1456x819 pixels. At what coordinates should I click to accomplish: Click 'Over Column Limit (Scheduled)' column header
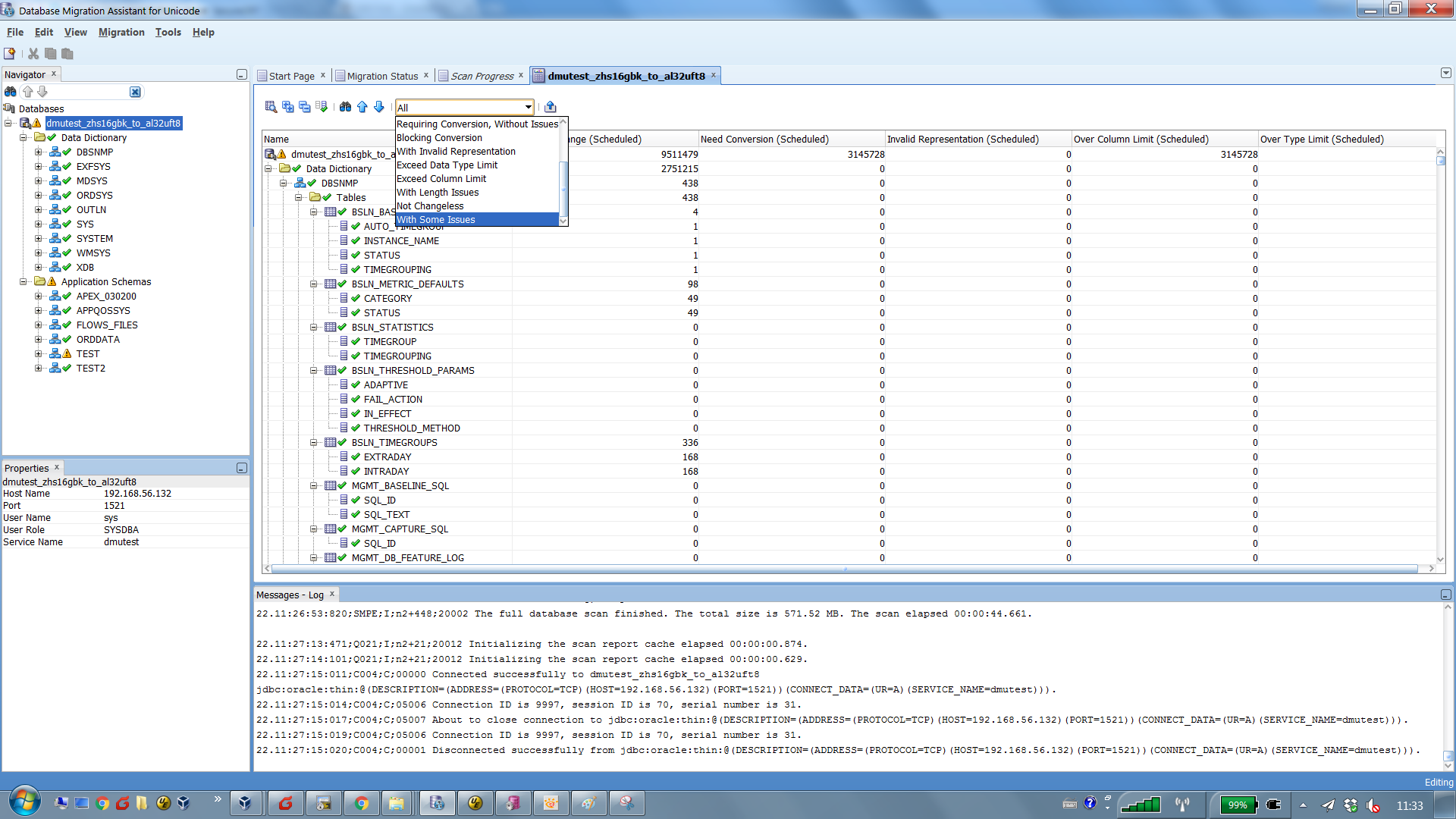tap(1165, 140)
